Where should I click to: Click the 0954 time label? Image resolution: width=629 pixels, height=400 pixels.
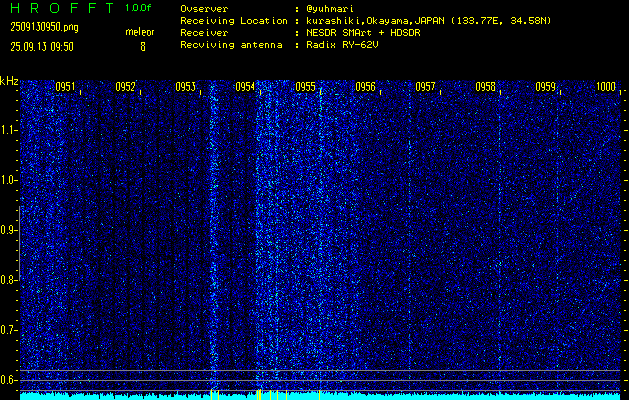click(245, 87)
